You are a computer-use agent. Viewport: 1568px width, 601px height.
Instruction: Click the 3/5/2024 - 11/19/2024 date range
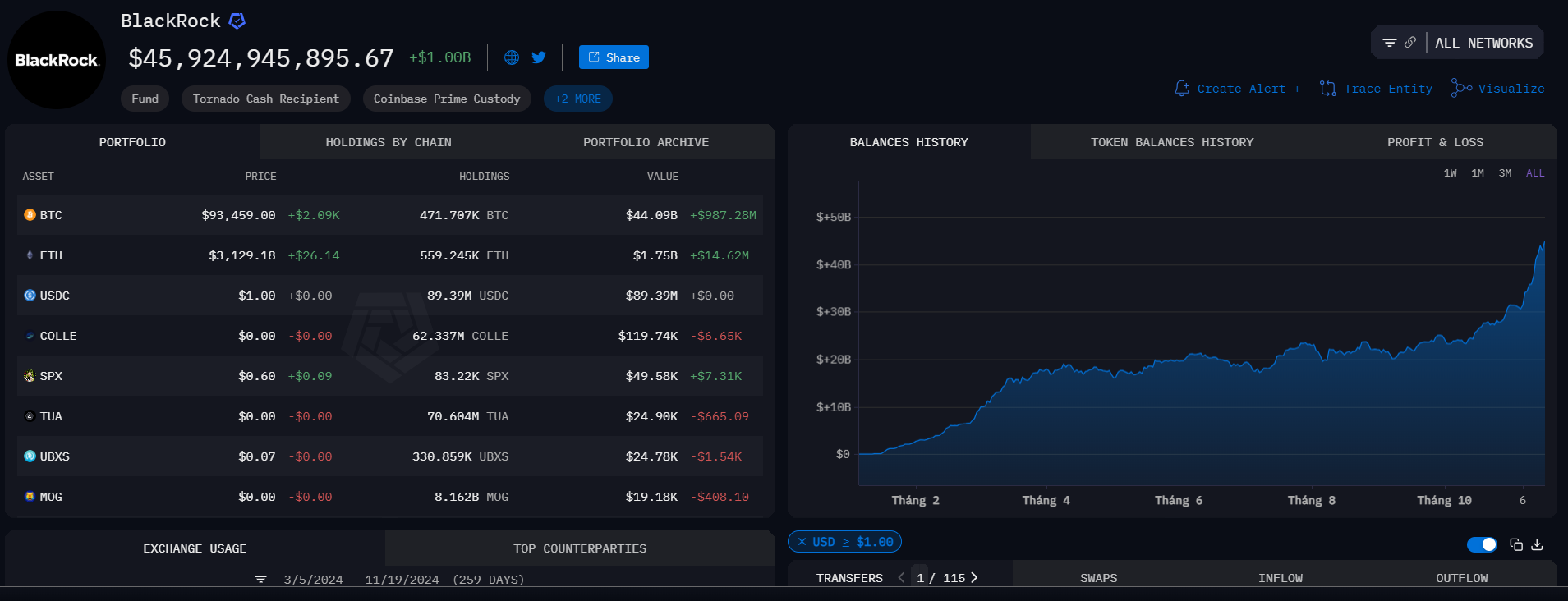361,580
